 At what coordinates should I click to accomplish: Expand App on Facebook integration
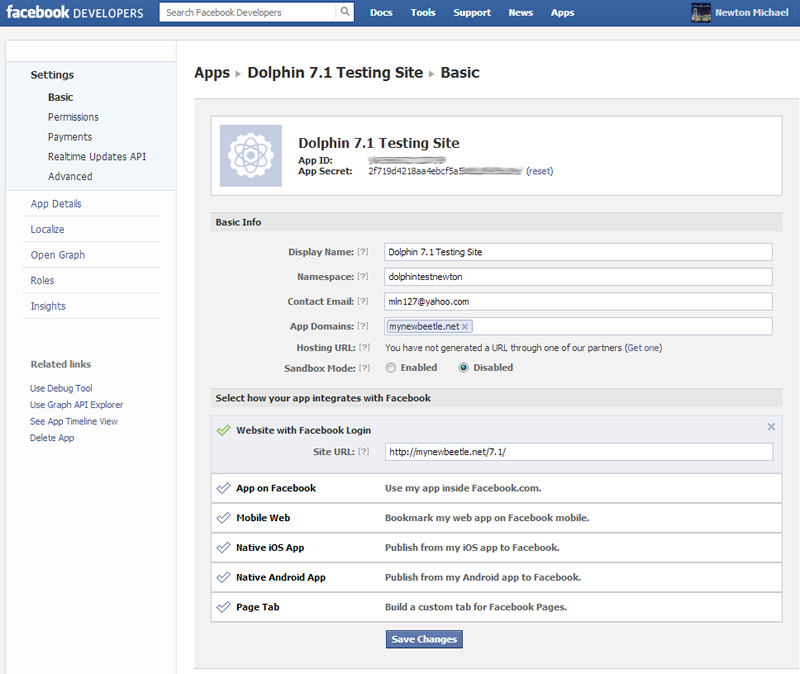275,488
